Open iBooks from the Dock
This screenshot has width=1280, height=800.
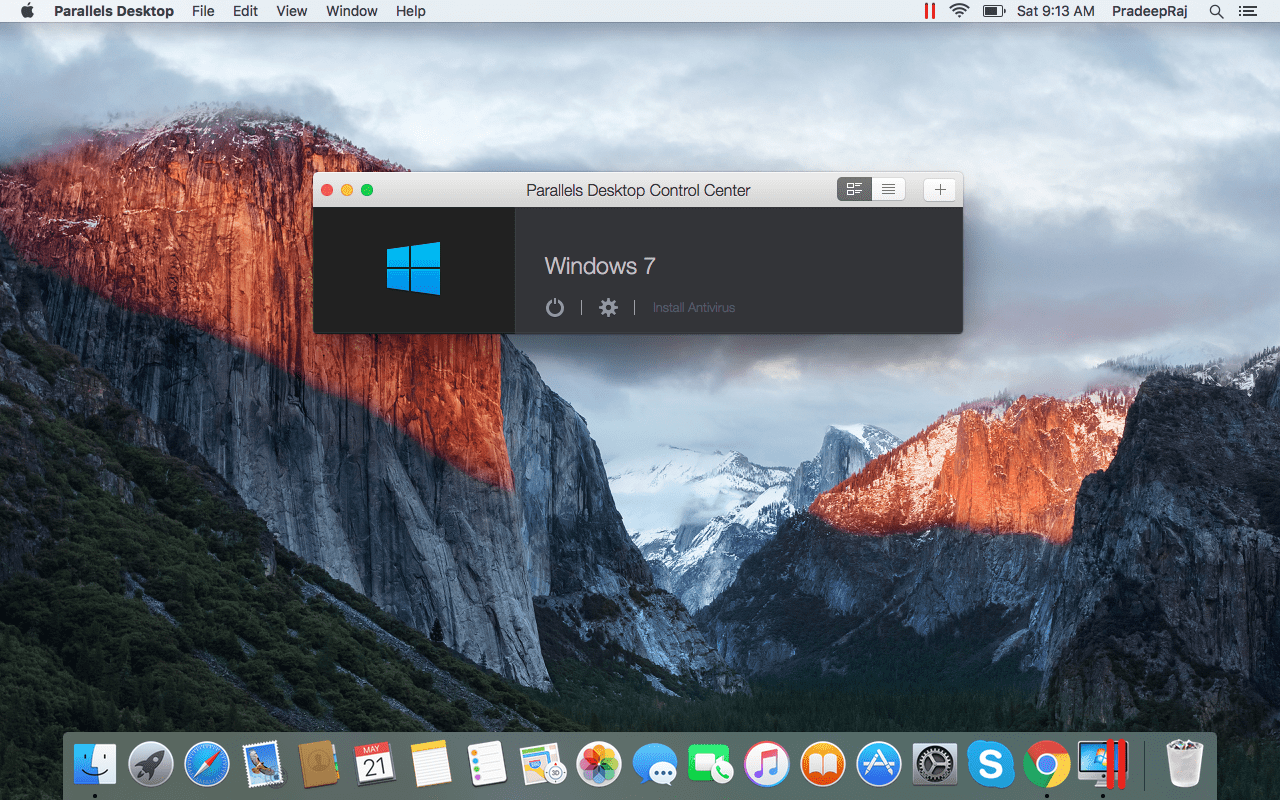tap(823, 765)
